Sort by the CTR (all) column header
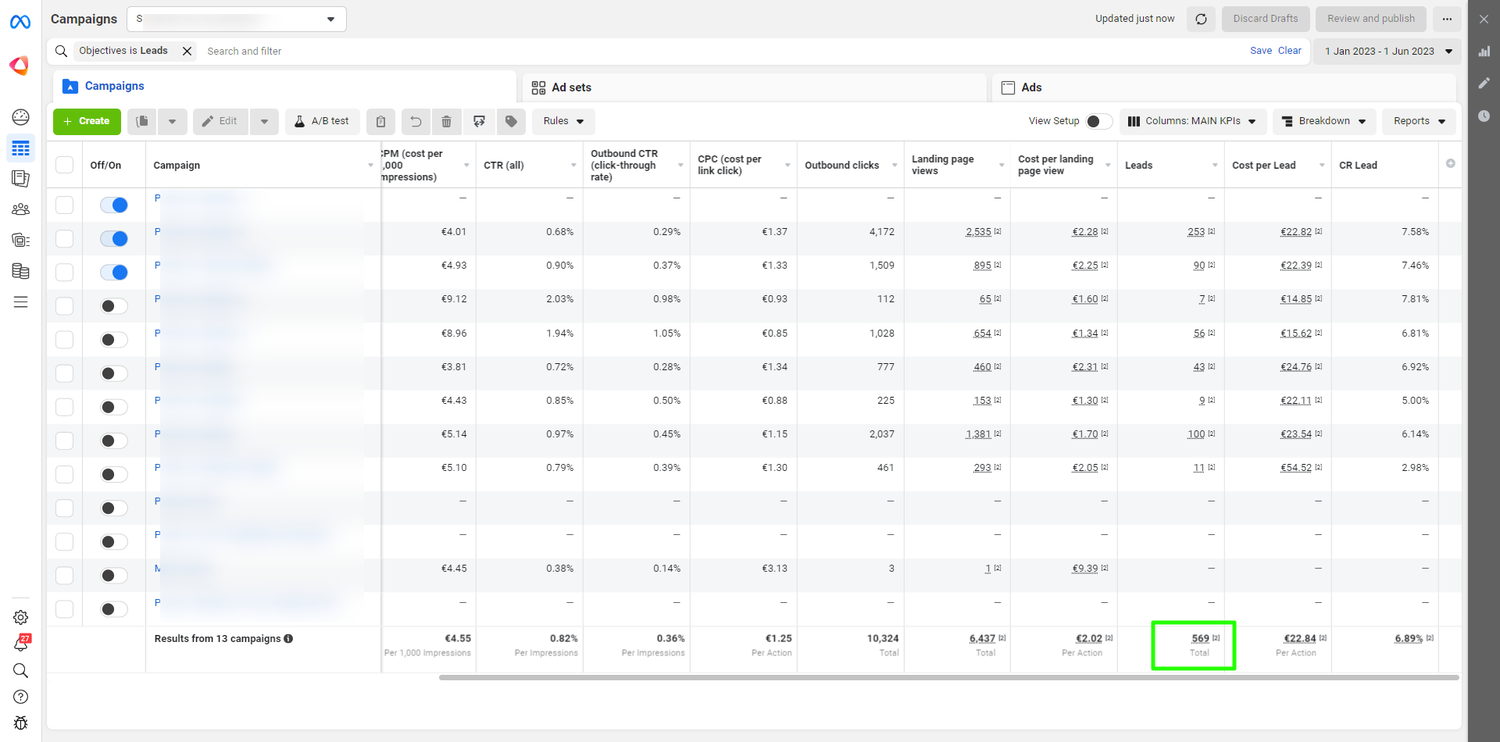The image size is (1500, 742). (503, 165)
